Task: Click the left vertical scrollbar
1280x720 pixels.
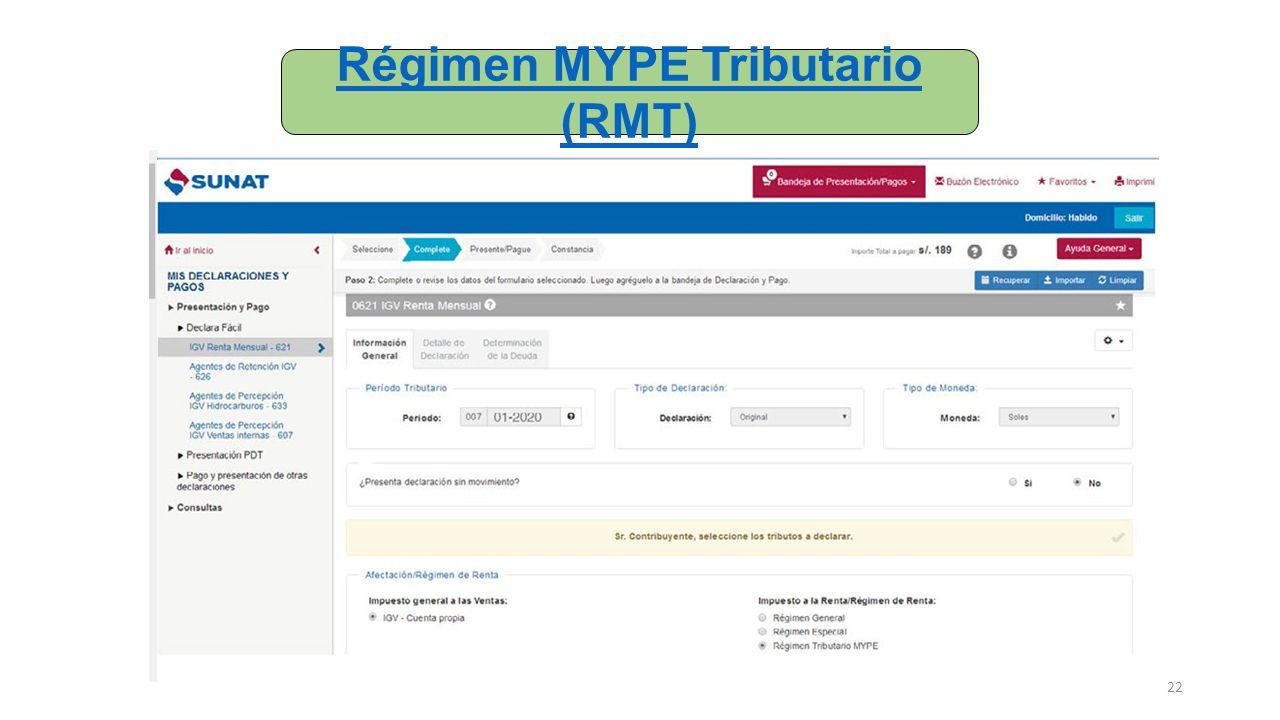Action: click(x=153, y=417)
